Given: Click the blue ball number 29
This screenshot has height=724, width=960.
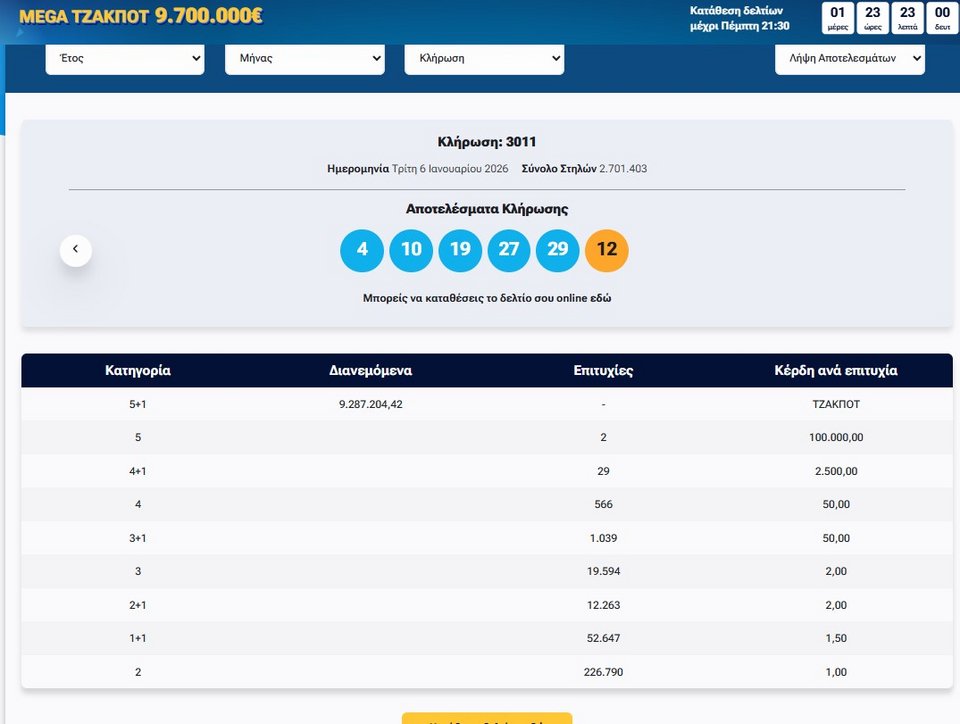Looking at the screenshot, I should [x=558, y=250].
